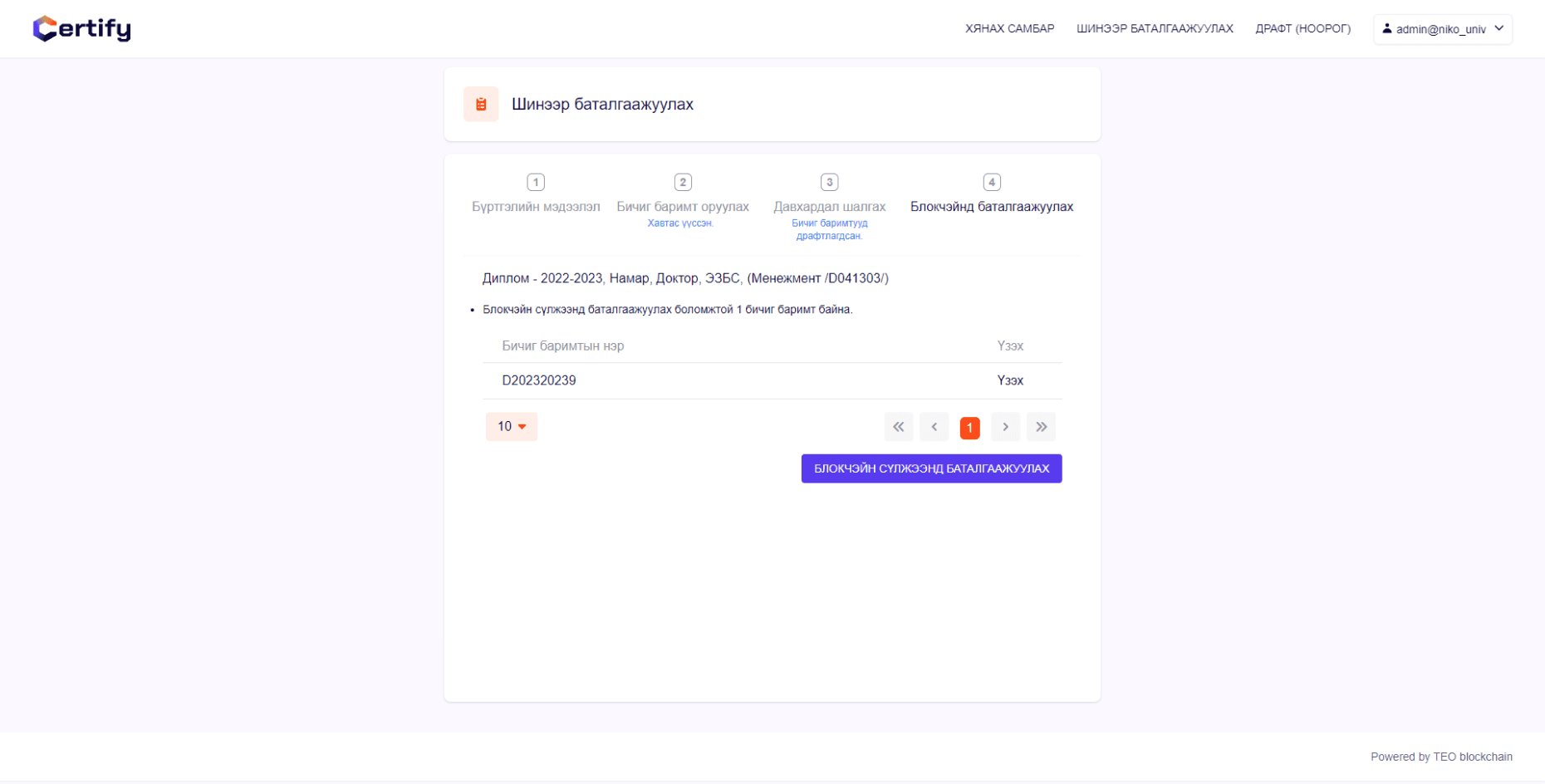The height and width of the screenshot is (784, 1545).
Task: Click the note about 1 бичиг баримт байна
Action: [668, 310]
